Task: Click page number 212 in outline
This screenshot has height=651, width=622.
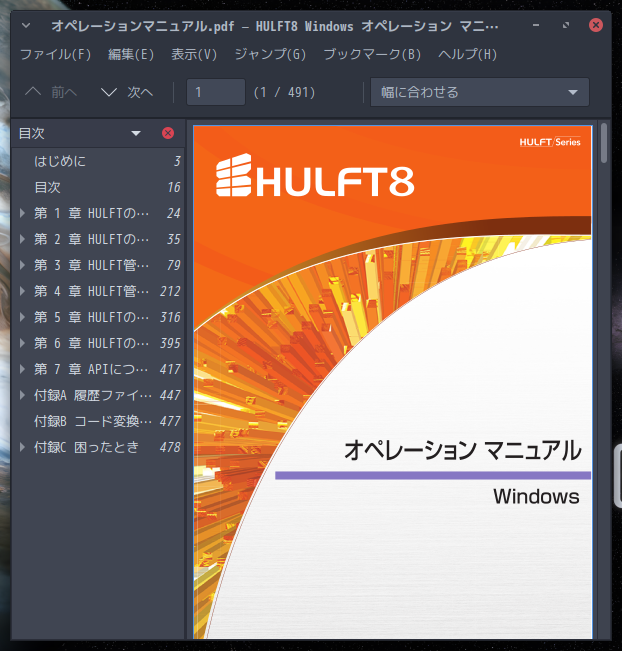Action: coord(170,291)
